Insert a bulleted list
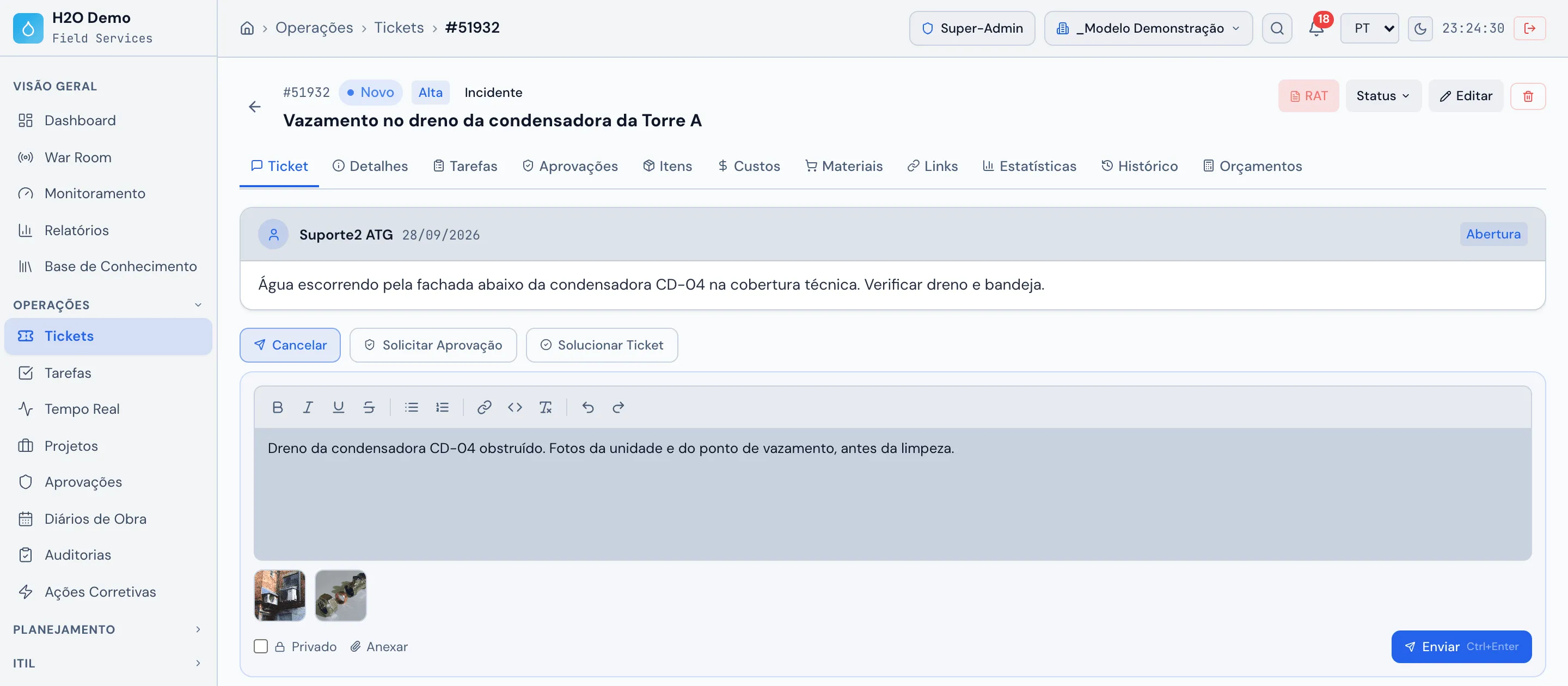This screenshot has width=1568, height=686. click(x=412, y=407)
